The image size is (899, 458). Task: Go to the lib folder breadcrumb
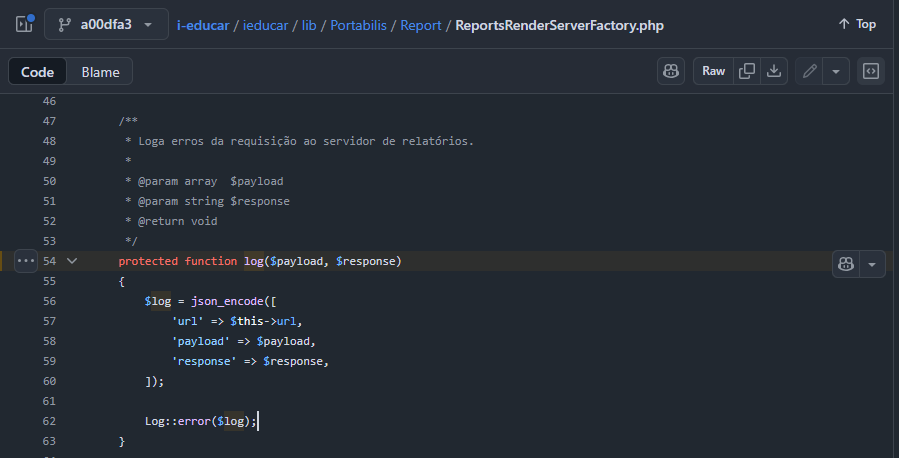click(x=309, y=26)
